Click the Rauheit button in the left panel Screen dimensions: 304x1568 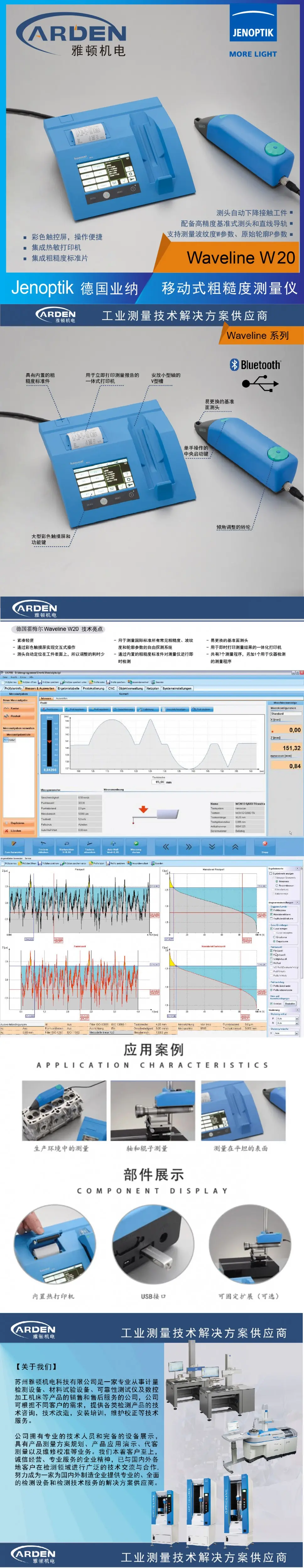[x=18, y=716]
